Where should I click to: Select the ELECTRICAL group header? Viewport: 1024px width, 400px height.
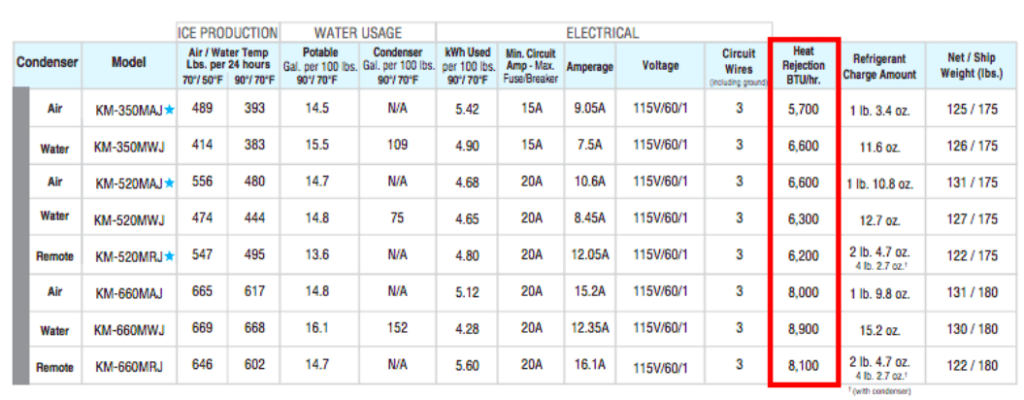pos(602,32)
